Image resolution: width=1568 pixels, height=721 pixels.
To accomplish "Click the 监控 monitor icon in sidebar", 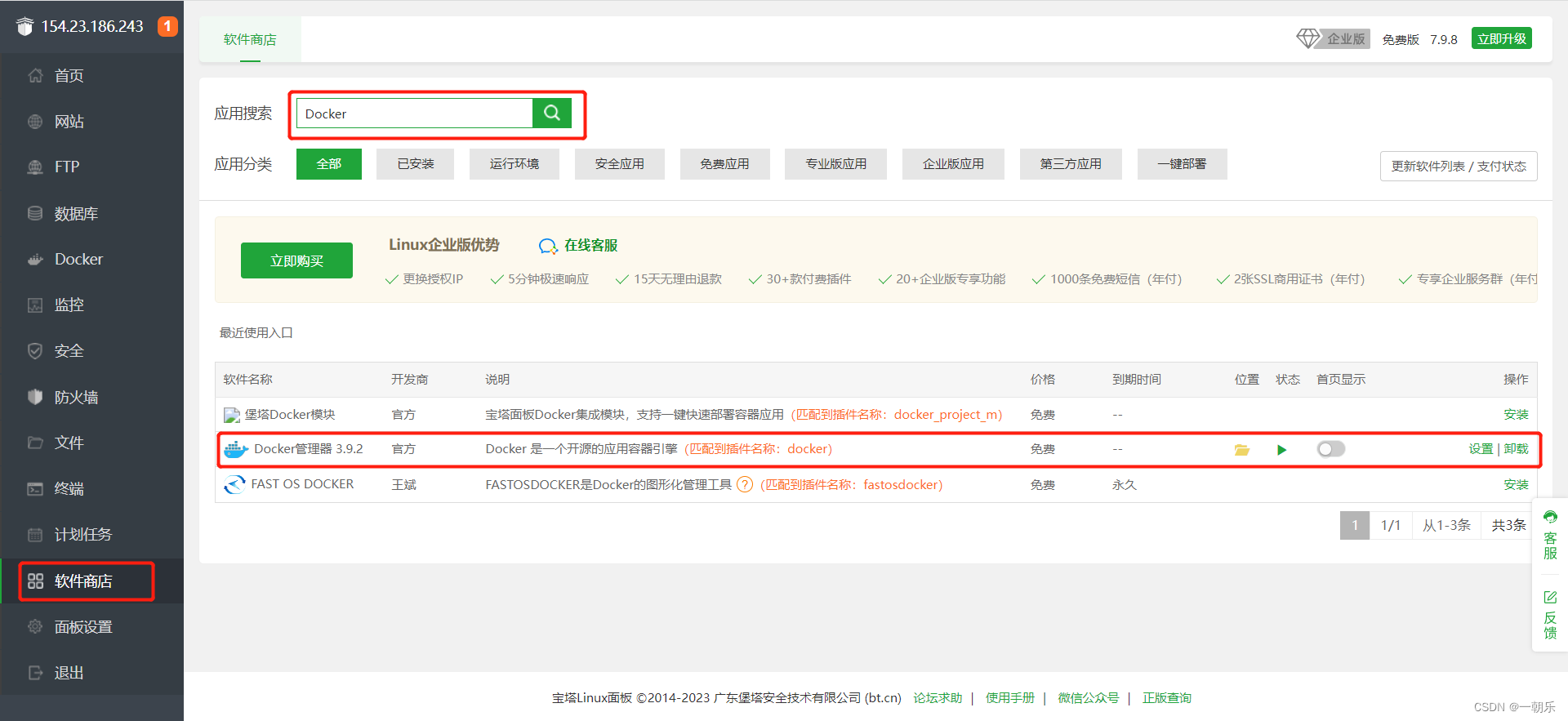I will 35,305.
